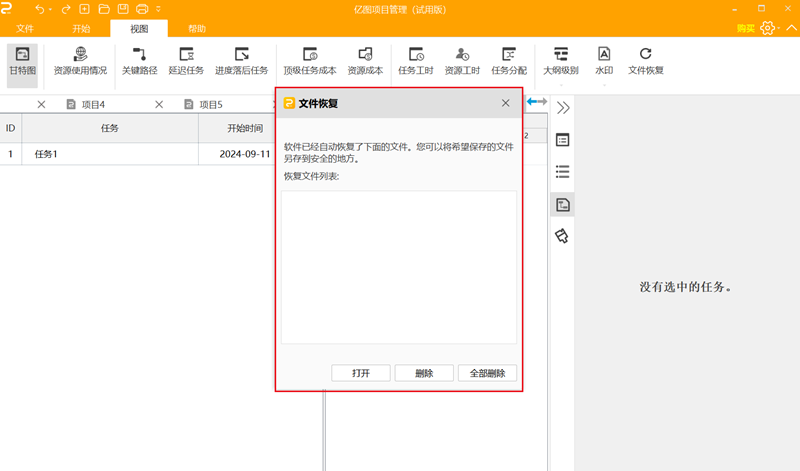Open 资源使用情况 resource usage view
This screenshot has height=471, width=800.
click(x=80, y=62)
